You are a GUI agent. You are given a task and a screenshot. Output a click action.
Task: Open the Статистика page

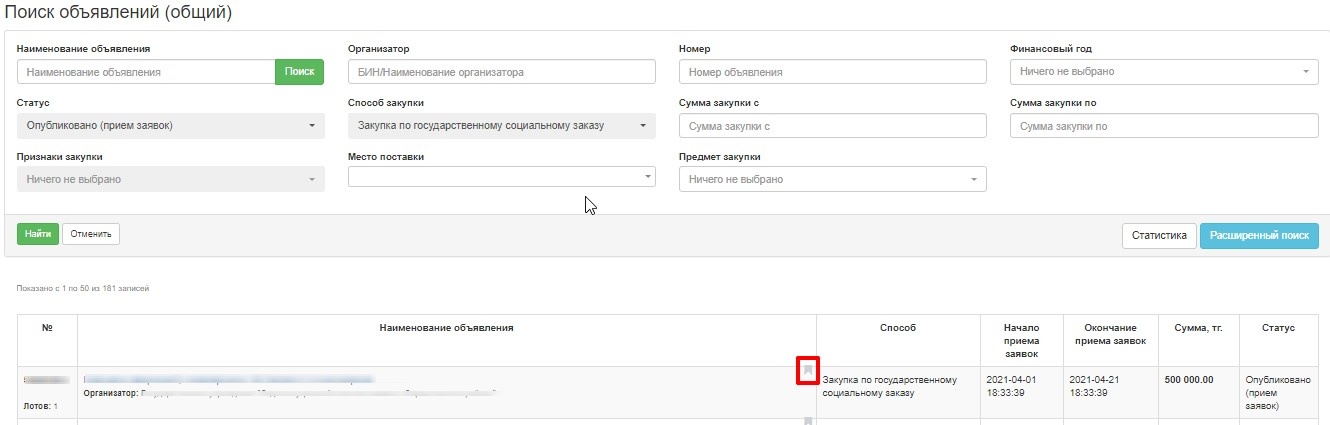[1159, 236]
